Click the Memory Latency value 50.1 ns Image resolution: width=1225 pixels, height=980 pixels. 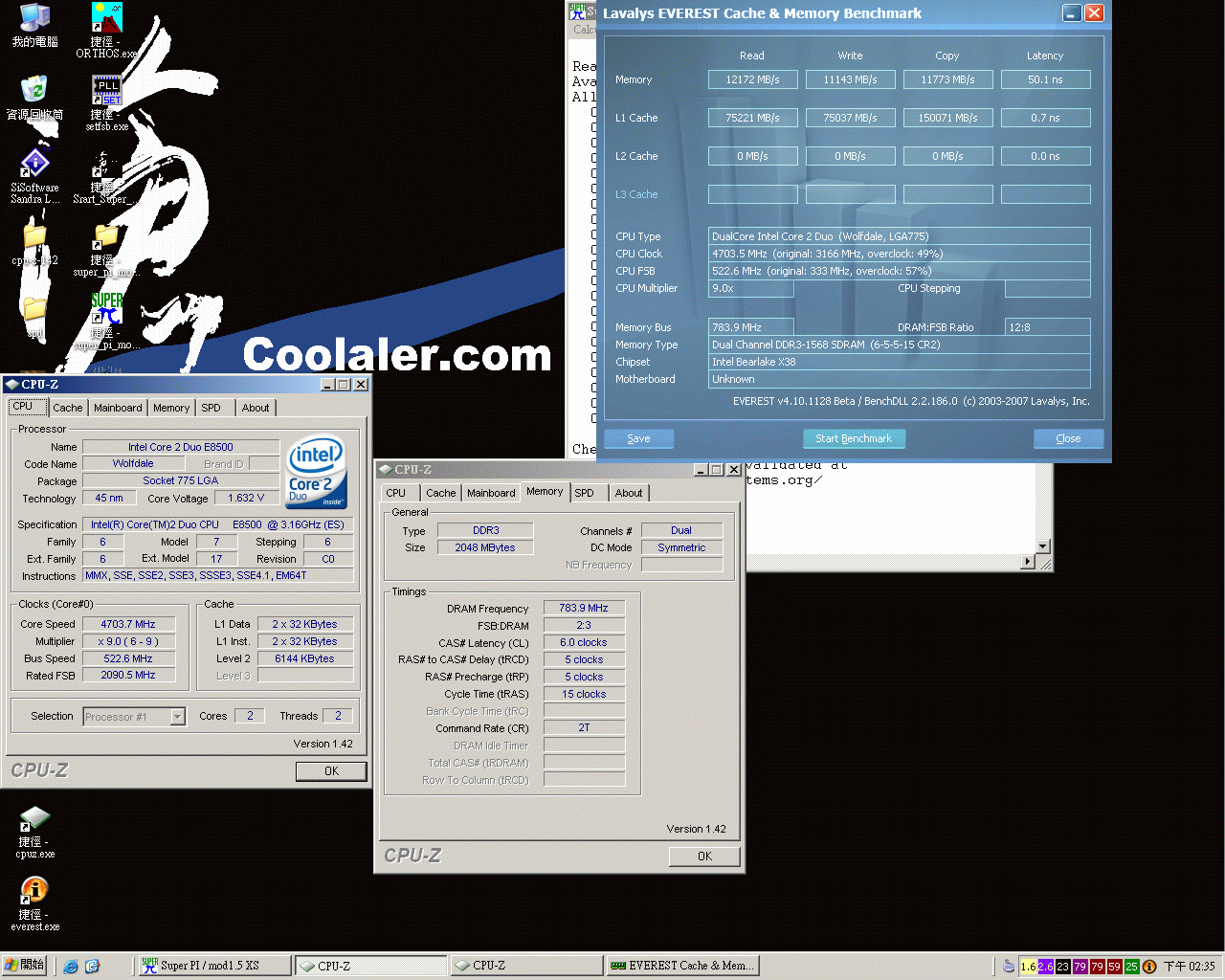click(1045, 79)
